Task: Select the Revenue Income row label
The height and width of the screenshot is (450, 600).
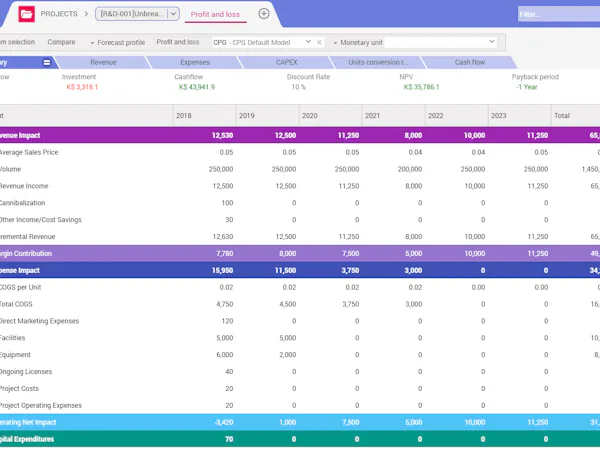Action: (24, 186)
